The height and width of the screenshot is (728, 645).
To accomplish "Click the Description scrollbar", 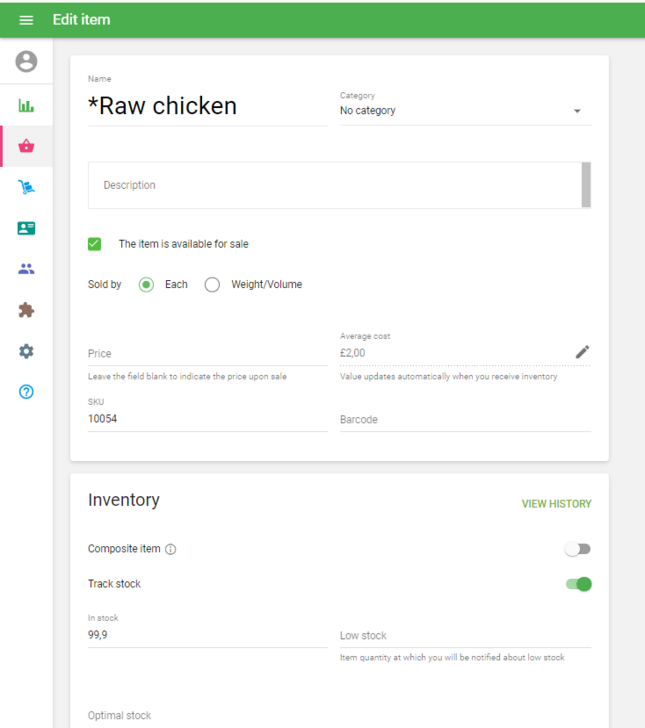I will pyautogui.click(x=586, y=185).
